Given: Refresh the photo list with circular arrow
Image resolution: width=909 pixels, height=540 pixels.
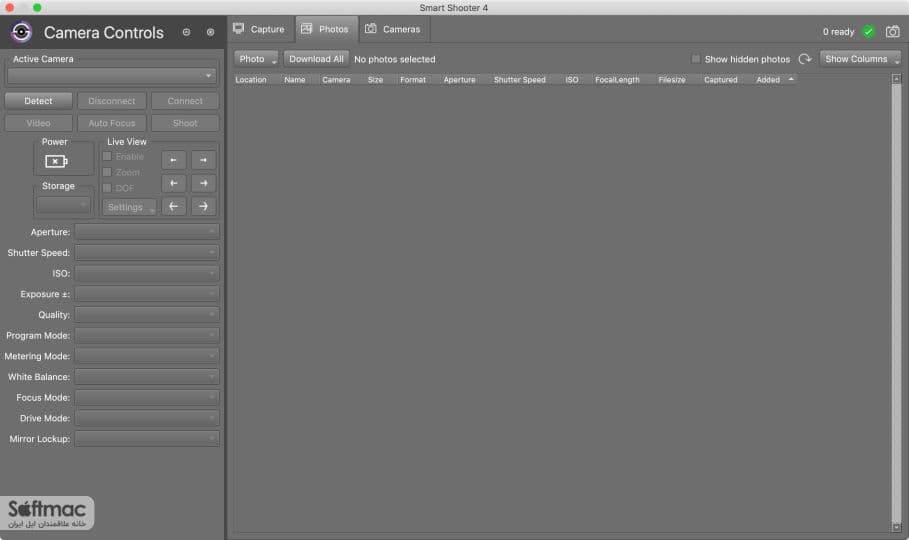Looking at the screenshot, I should coord(805,59).
